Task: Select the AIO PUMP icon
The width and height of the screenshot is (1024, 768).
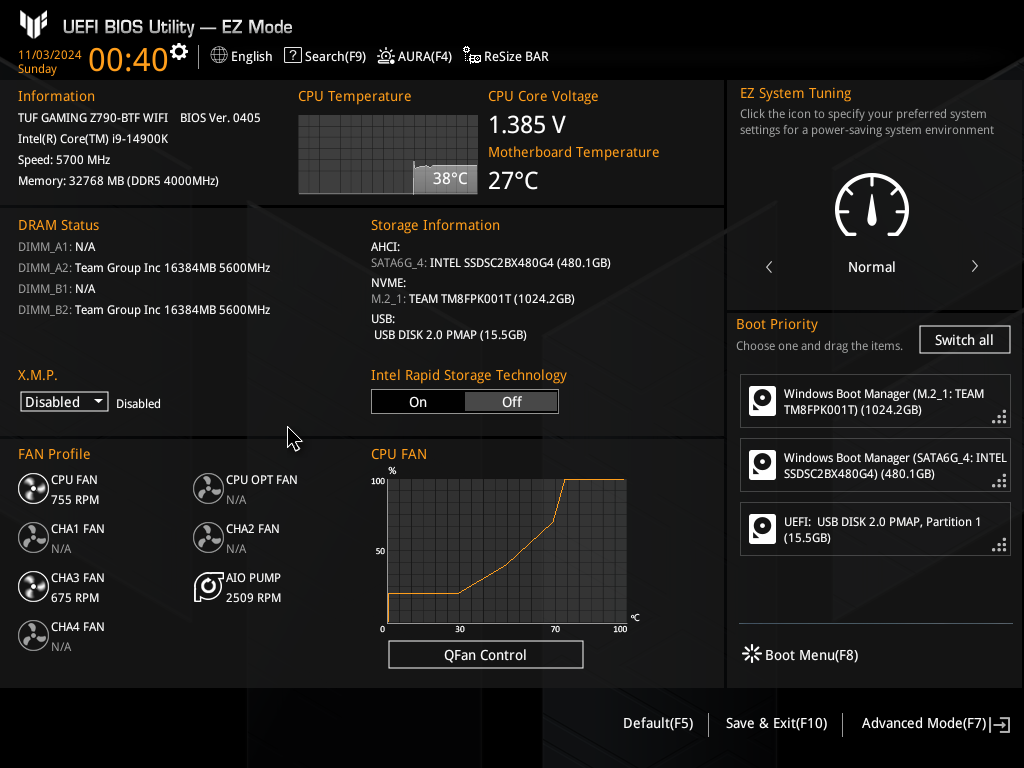Action: (208, 586)
